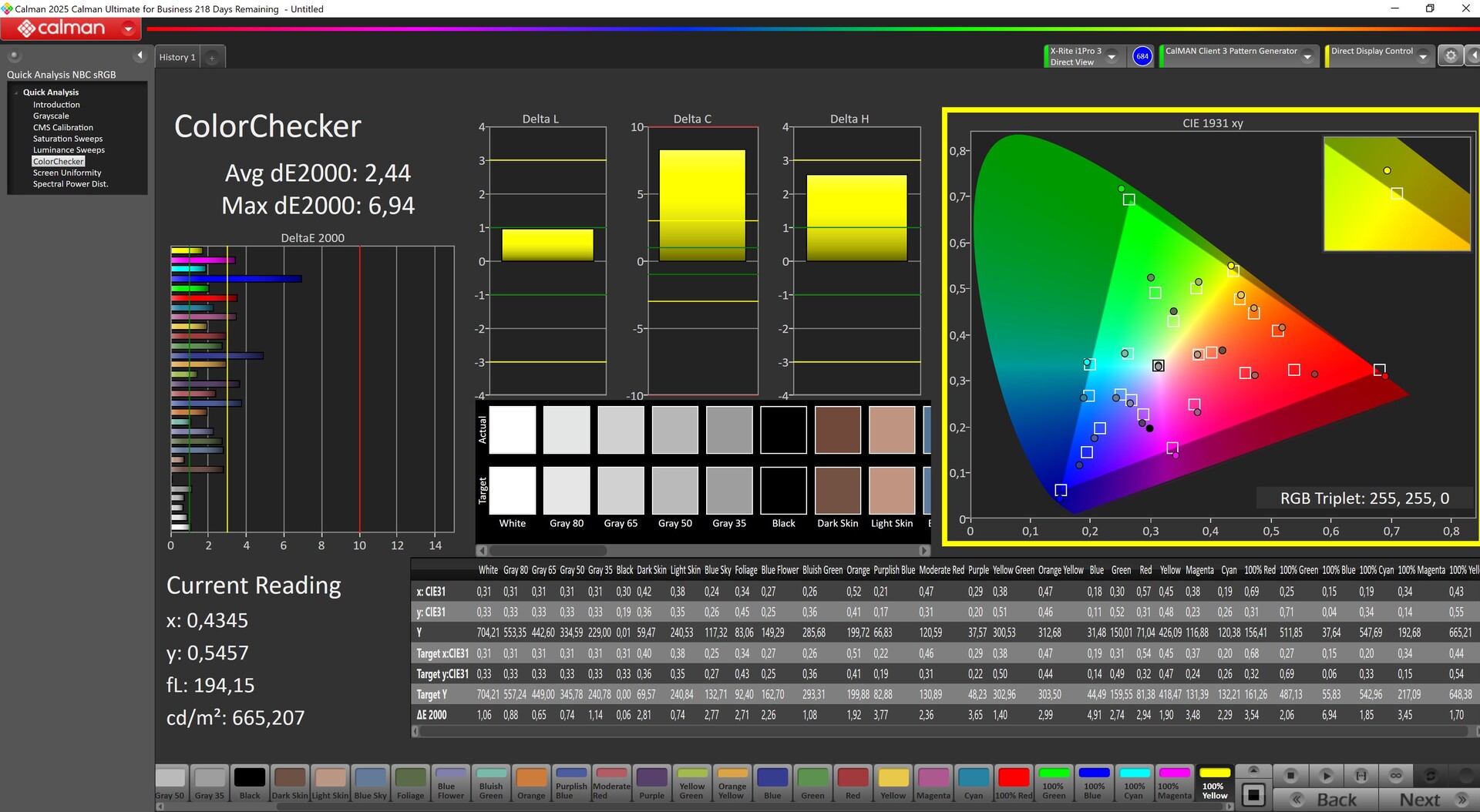This screenshot has height=812, width=1480.
Task: Expand X-Rite i1Pro 3 meter dropdown
Action: tap(1112, 57)
